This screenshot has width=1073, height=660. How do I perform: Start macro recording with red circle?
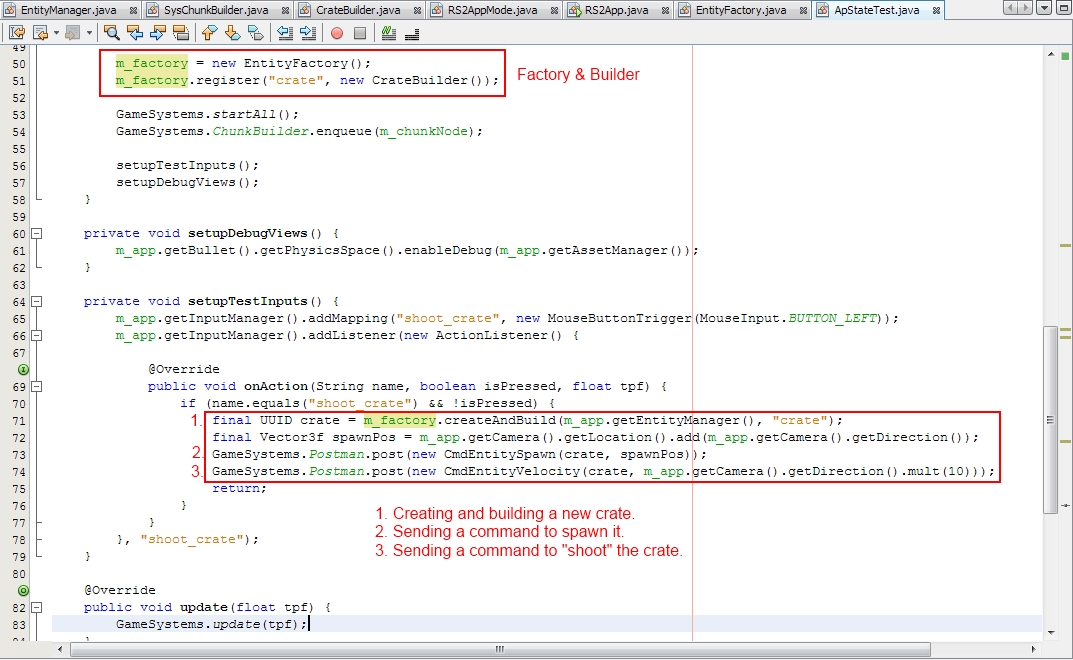tap(337, 33)
